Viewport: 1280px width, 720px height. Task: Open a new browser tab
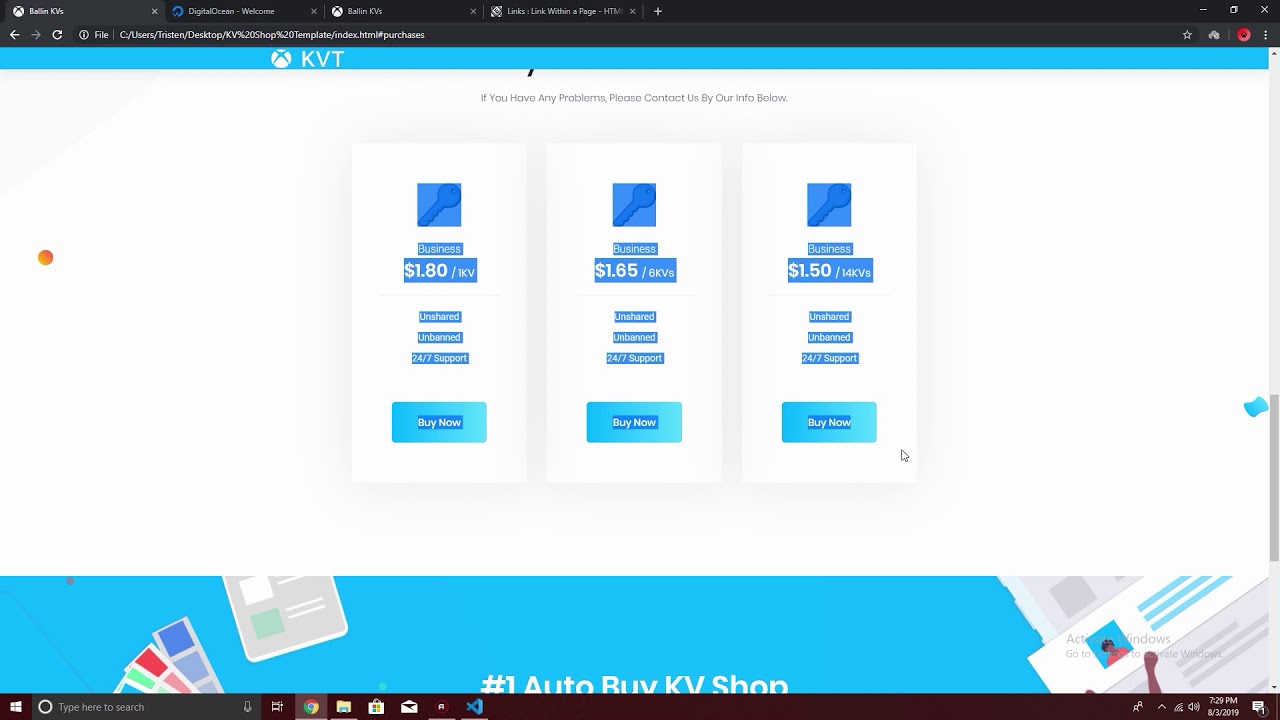(657, 11)
